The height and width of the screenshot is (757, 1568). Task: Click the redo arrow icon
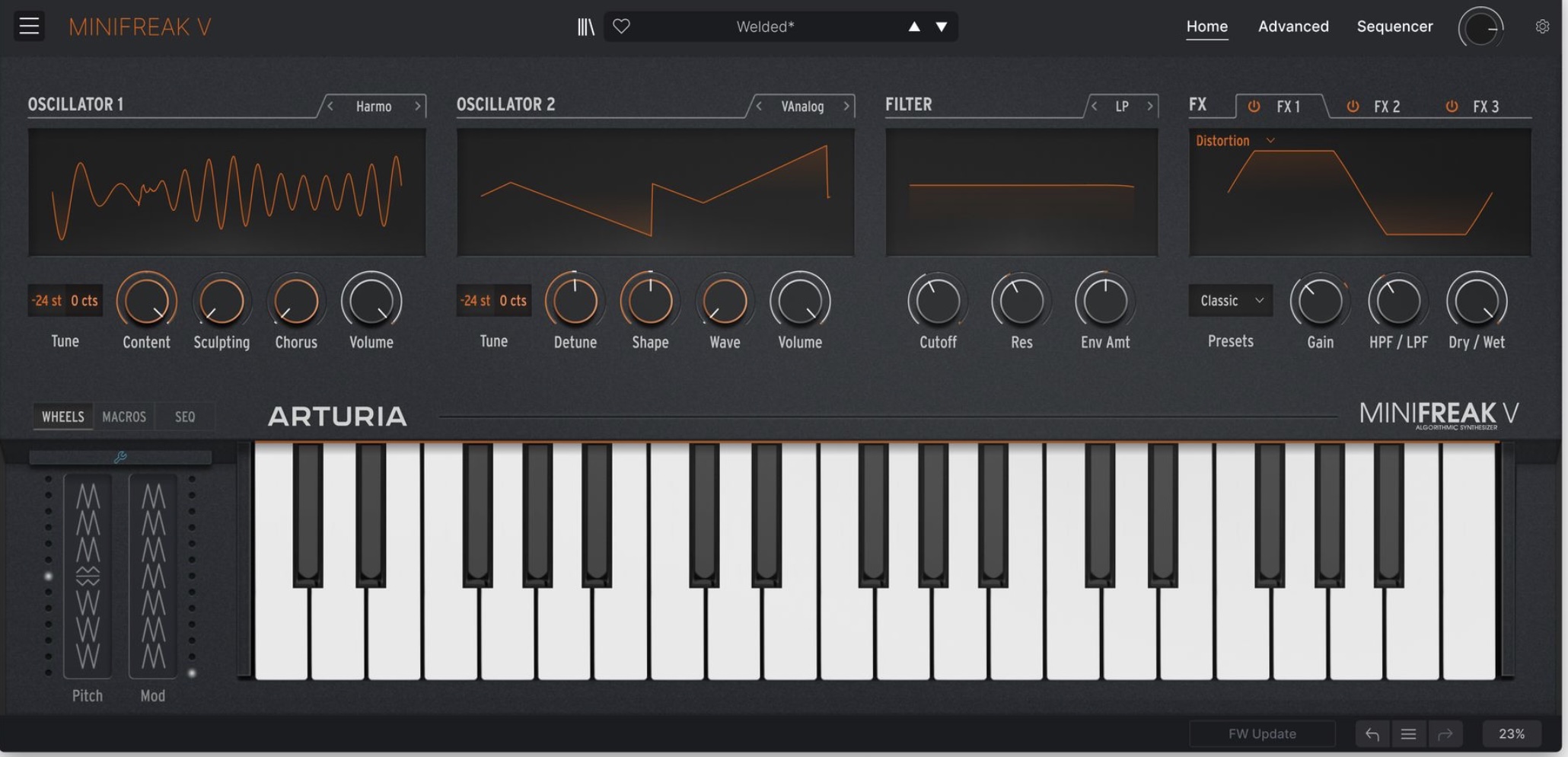[x=1445, y=733]
